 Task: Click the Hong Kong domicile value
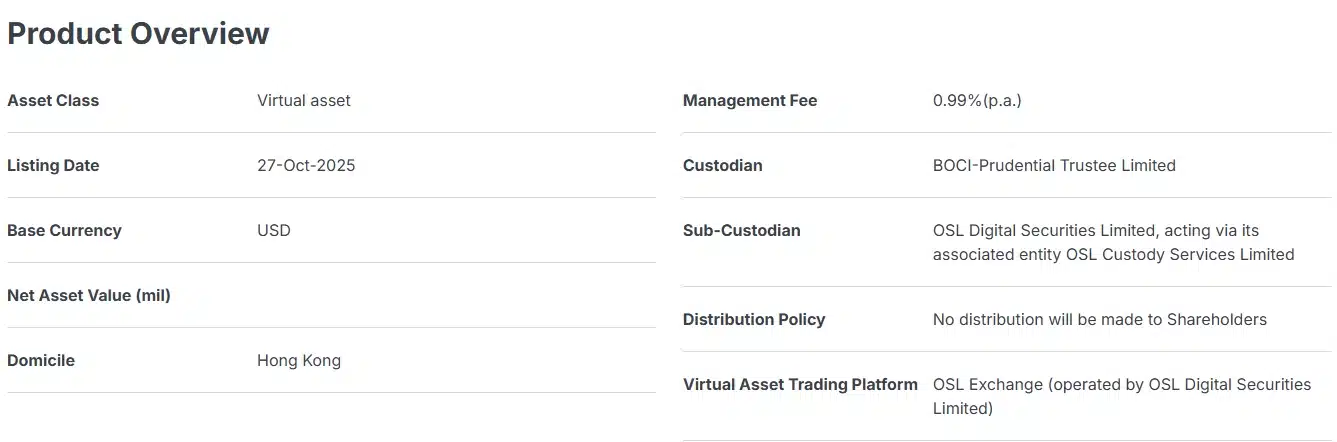point(298,360)
